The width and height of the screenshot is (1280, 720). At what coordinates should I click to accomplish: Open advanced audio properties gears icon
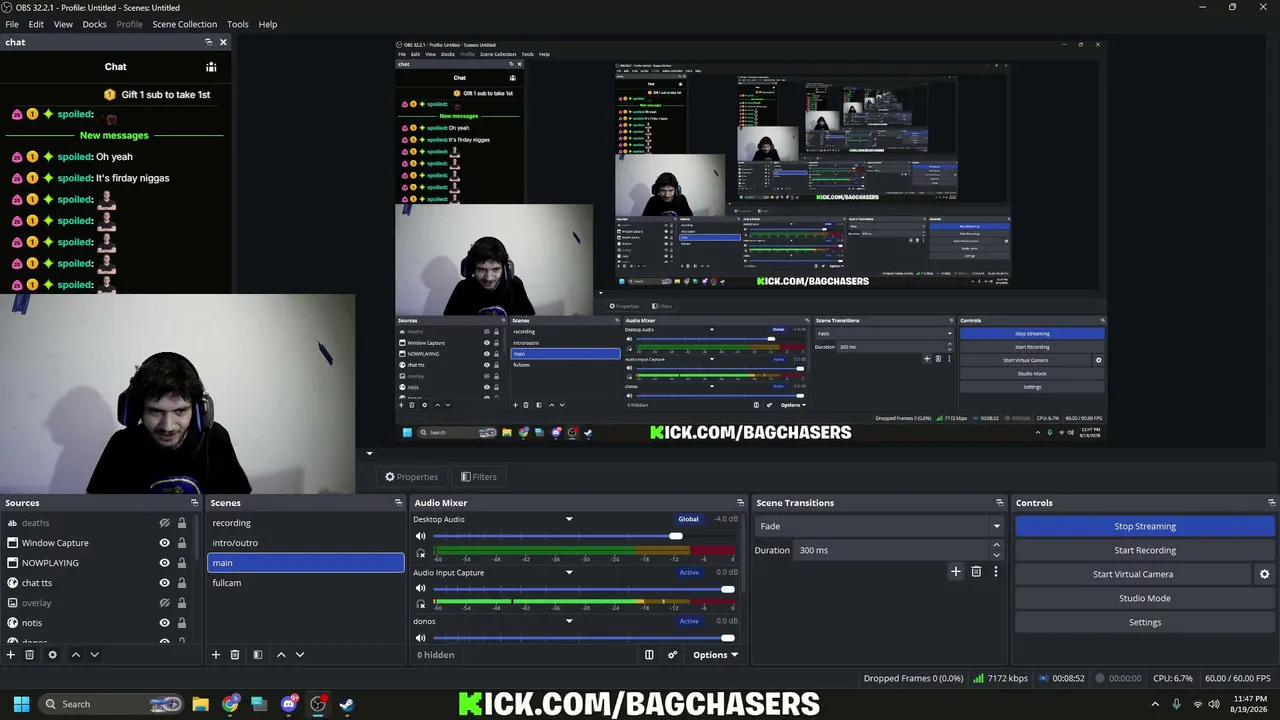(672, 655)
